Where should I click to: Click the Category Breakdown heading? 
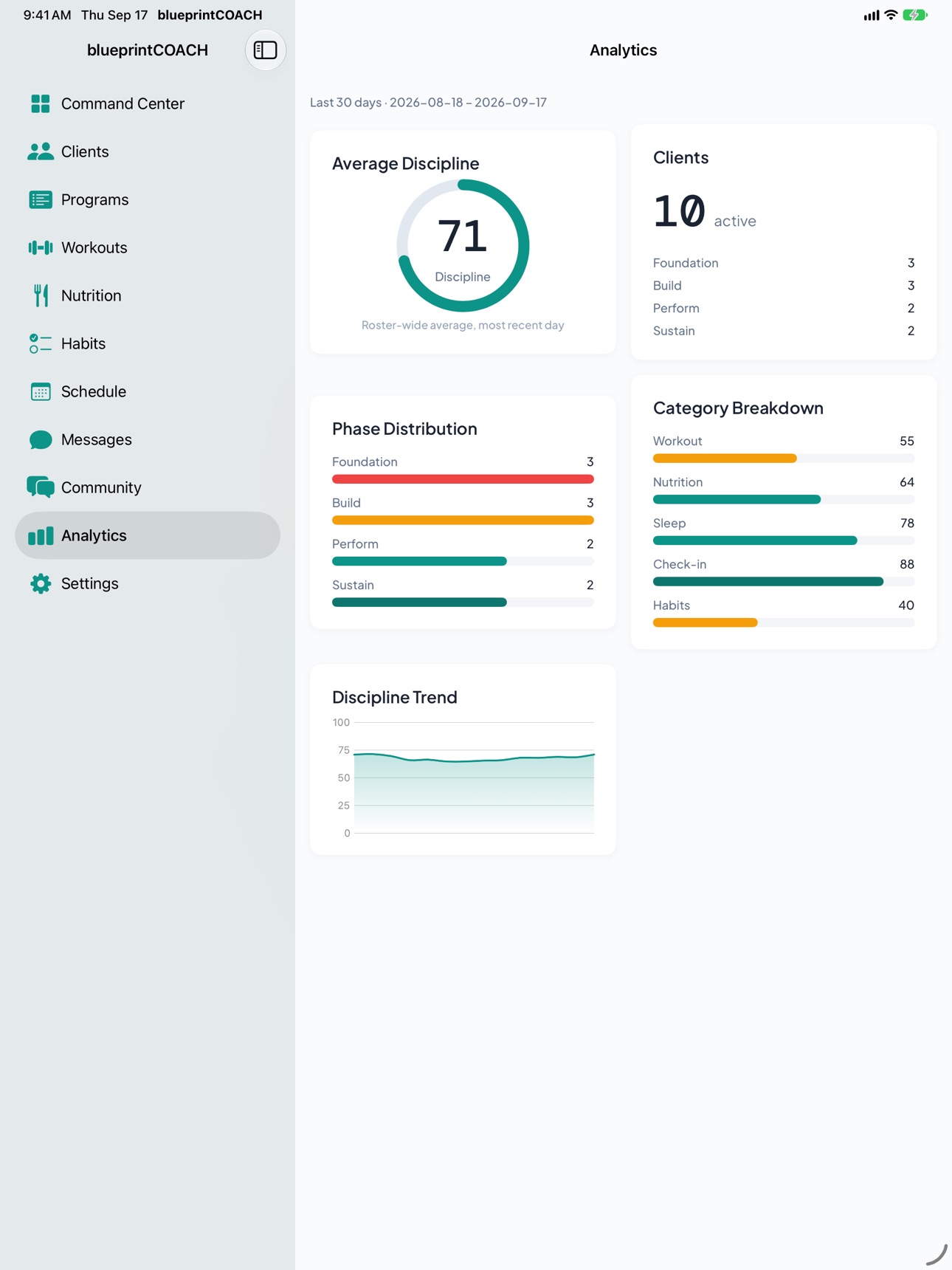point(738,408)
